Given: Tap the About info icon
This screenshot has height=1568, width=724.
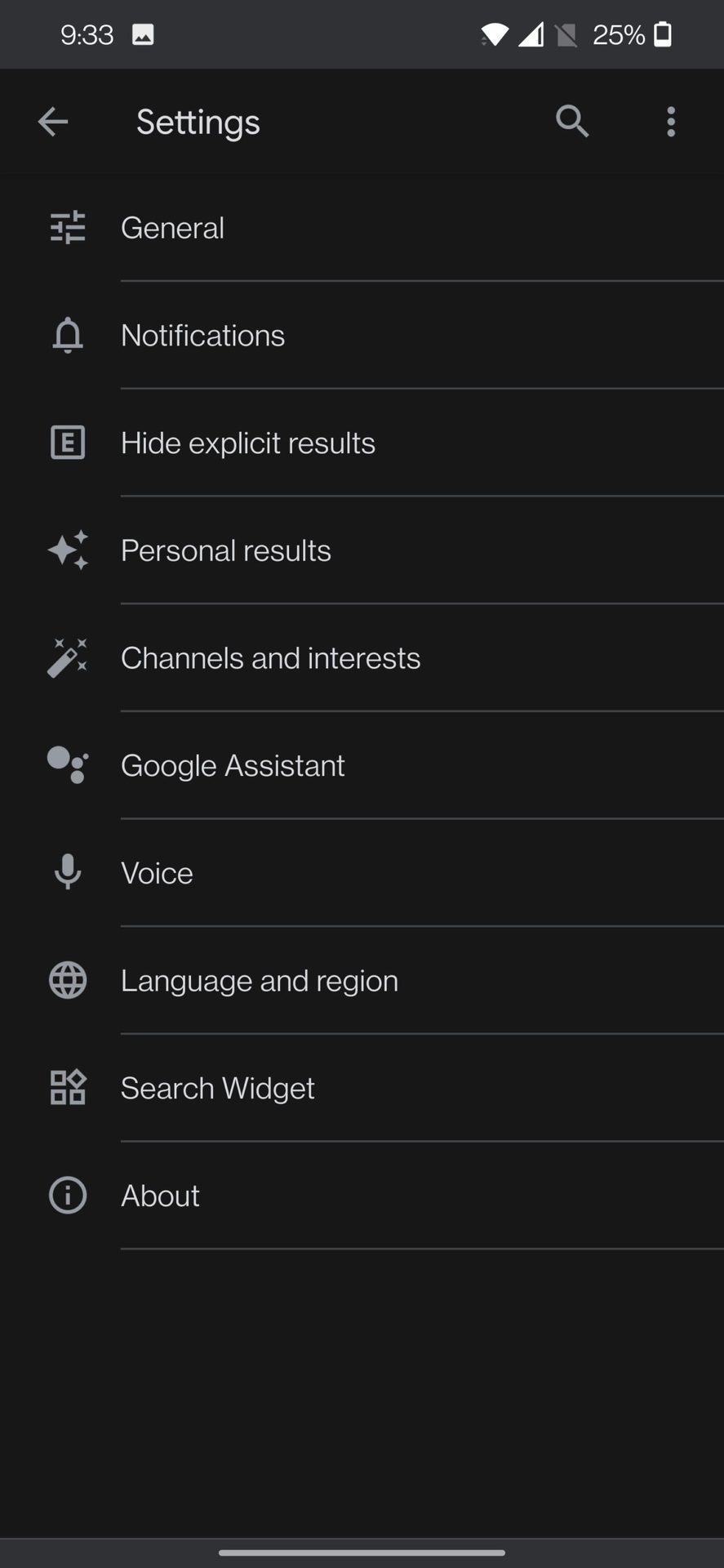Looking at the screenshot, I should click(68, 1196).
